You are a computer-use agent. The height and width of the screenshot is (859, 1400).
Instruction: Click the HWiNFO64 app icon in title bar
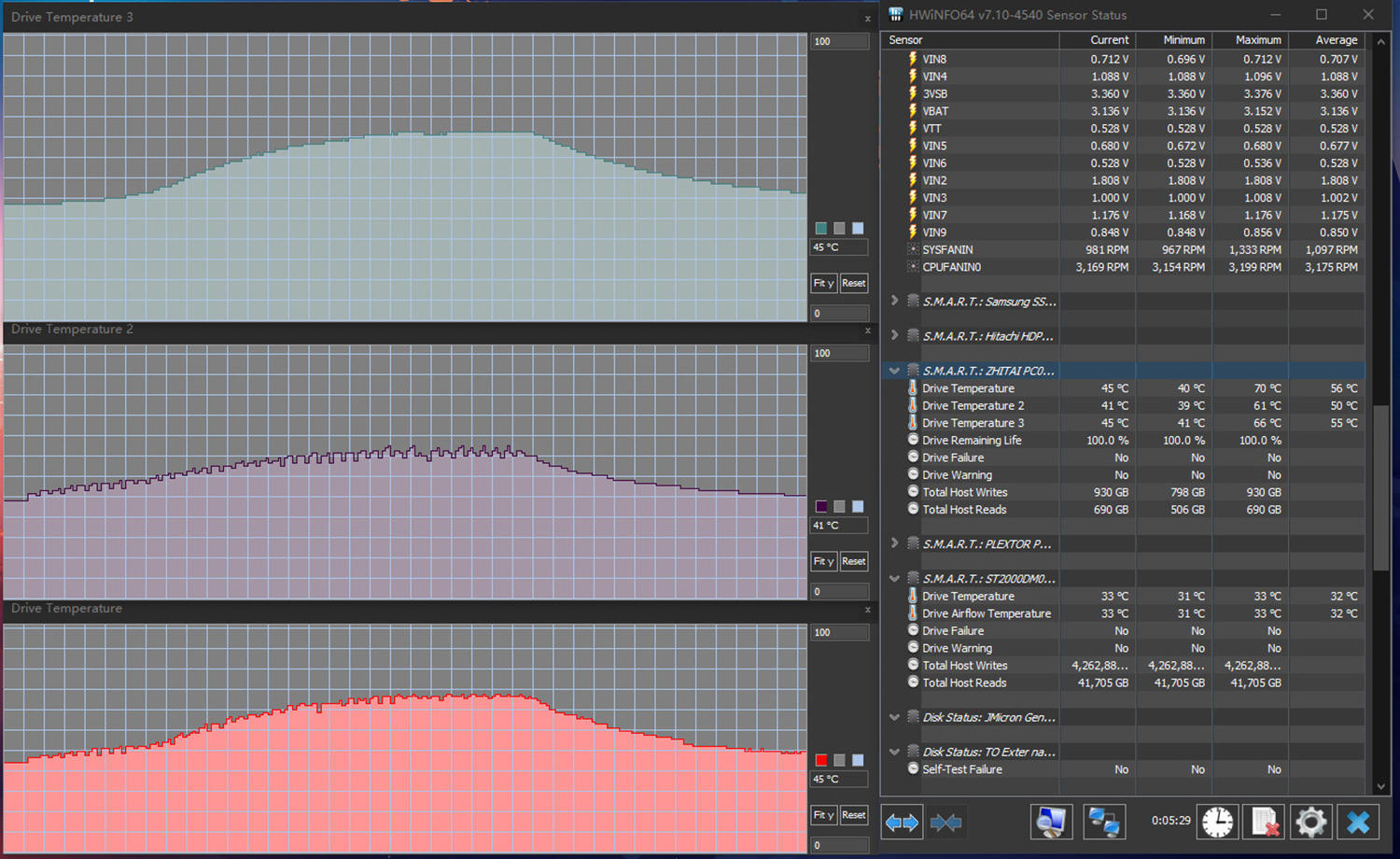[896, 15]
